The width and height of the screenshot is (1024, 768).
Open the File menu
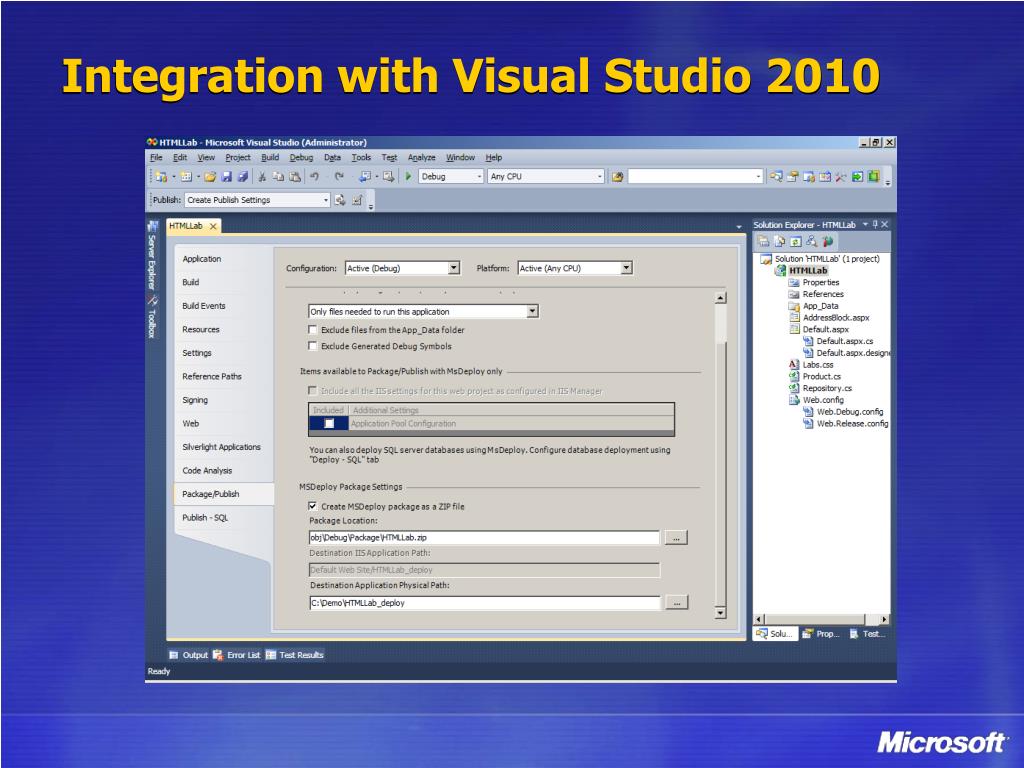coord(156,157)
